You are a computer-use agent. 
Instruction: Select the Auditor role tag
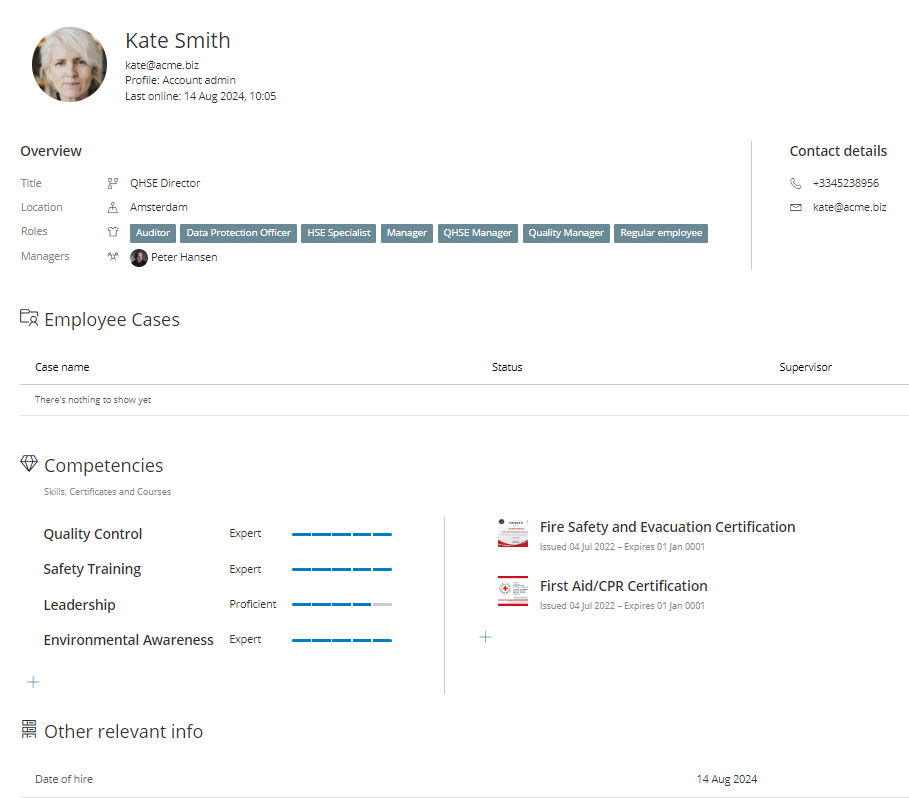pos(153,233)
